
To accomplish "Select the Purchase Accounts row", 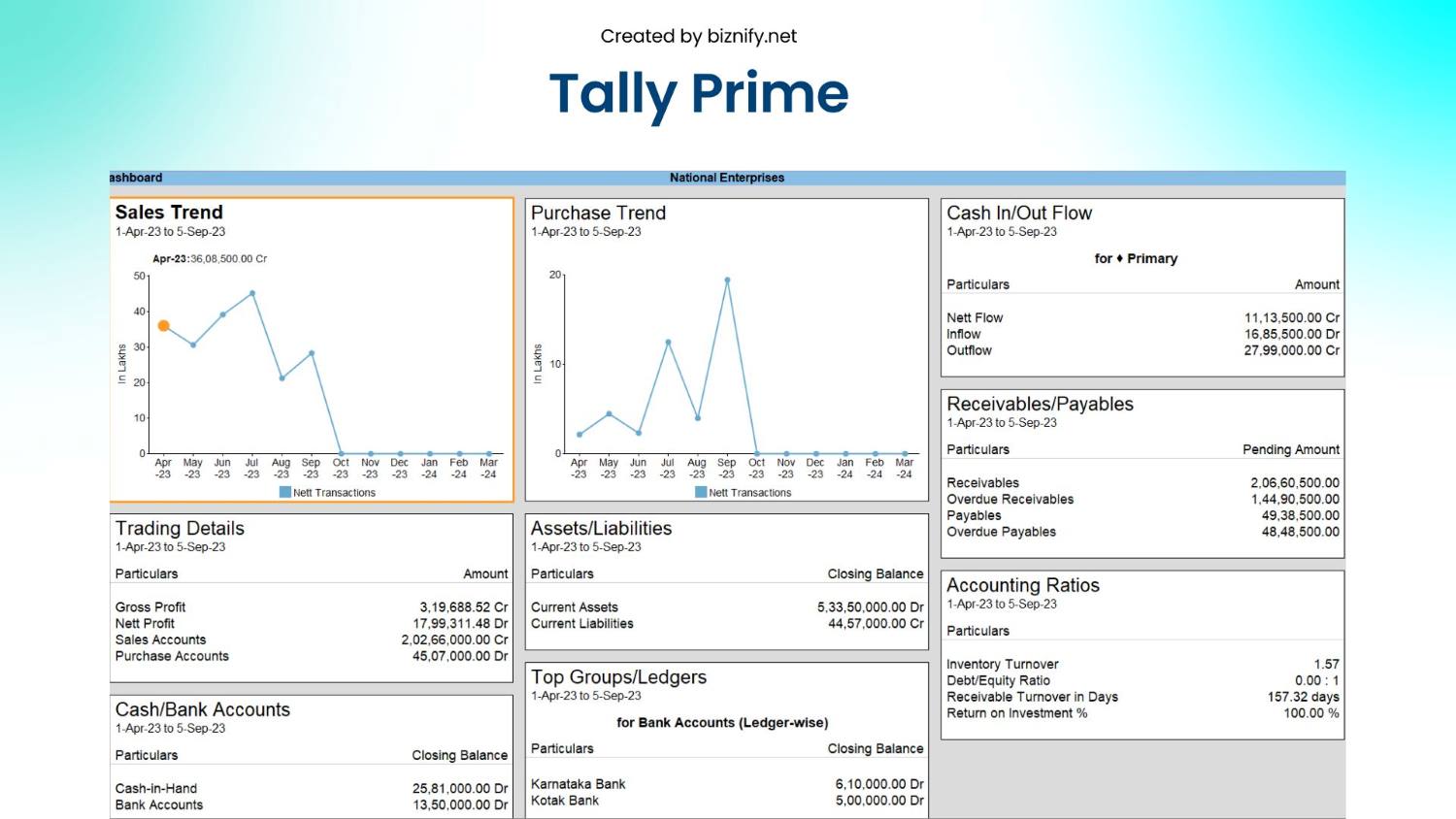I will 312,657.
